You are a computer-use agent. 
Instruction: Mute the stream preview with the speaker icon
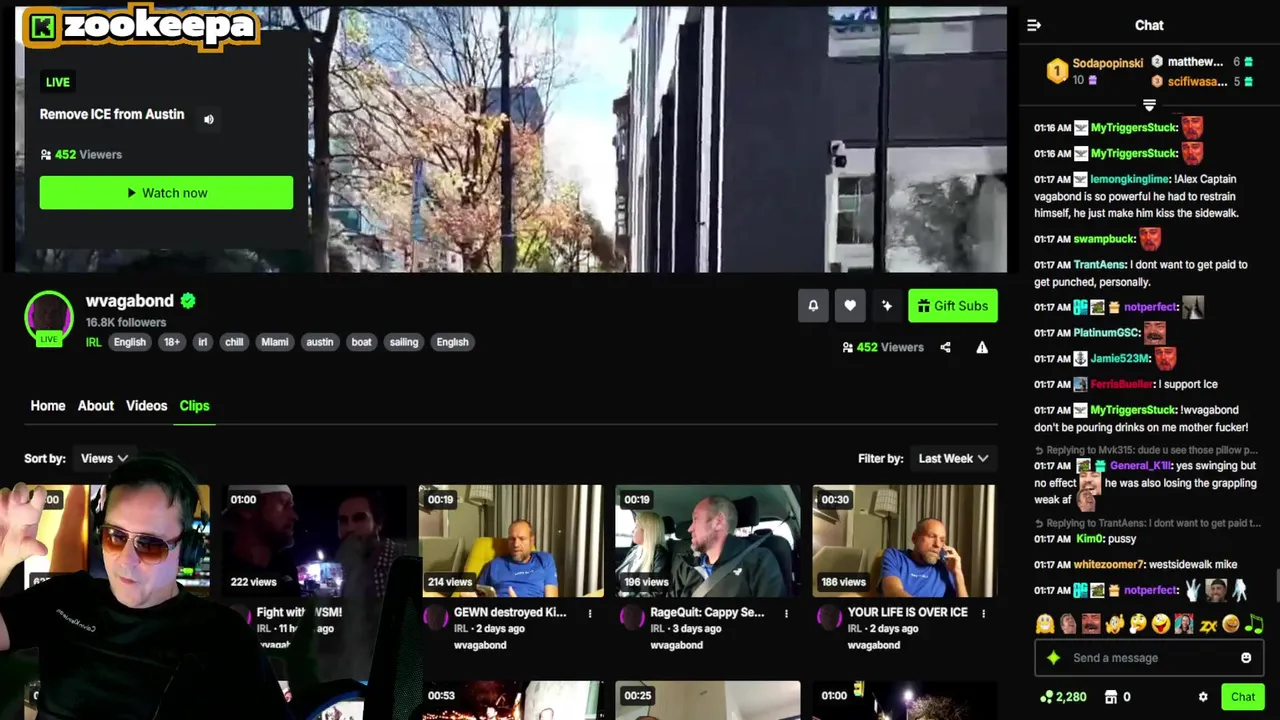coord(209,119)
